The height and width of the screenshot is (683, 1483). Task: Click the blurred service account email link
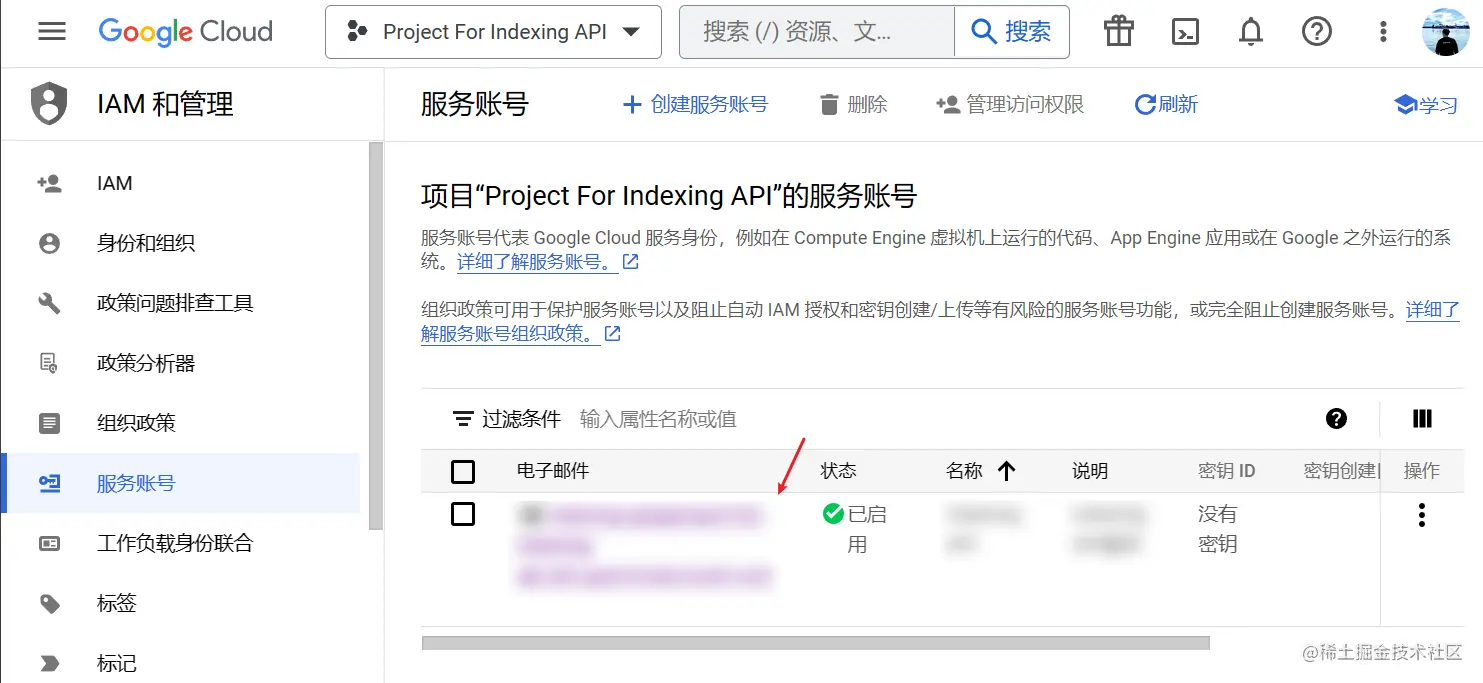pyautogui.click(x=645, y=546)
